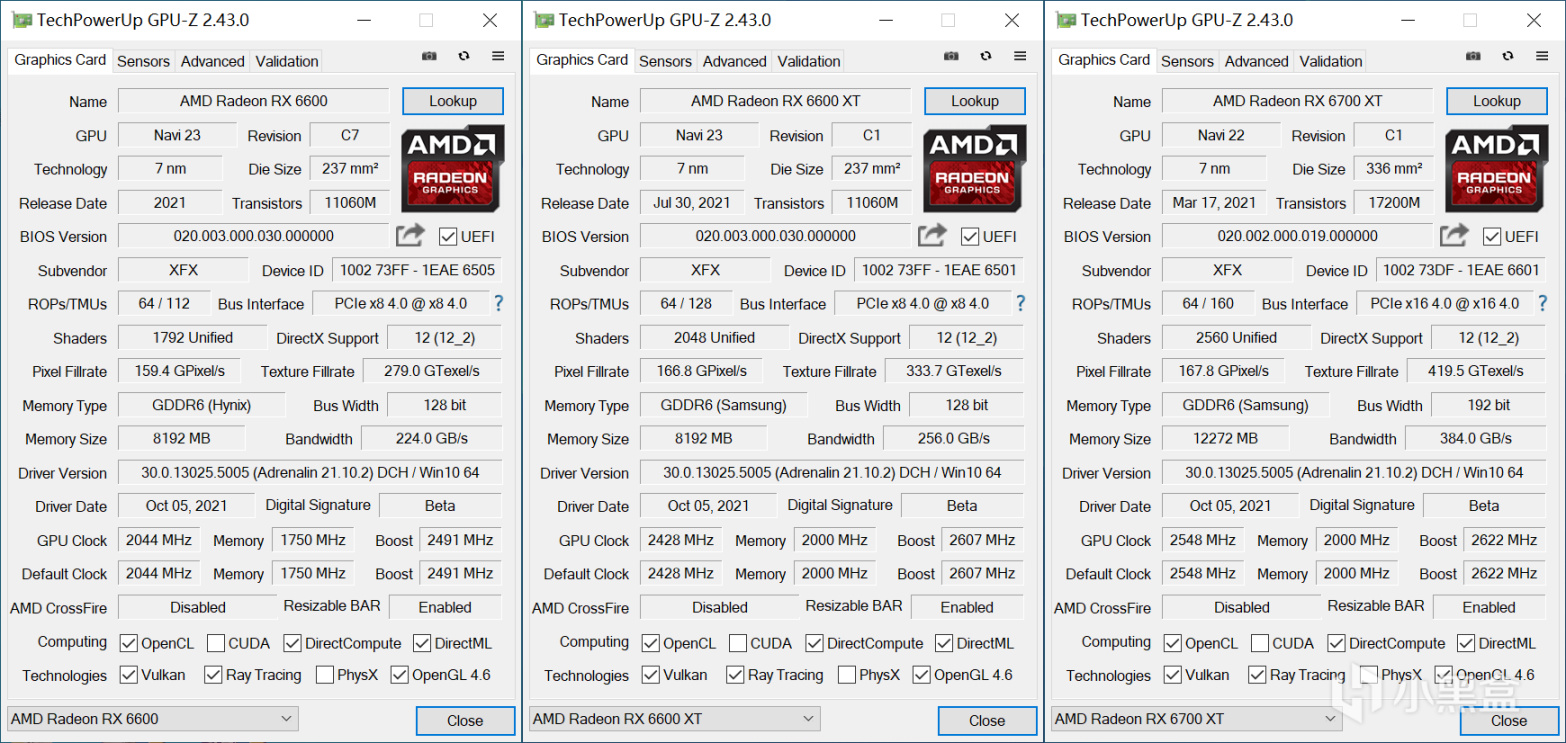Screen dimensions: 1566x743
Task: Save BIOS via share icon, RX 6600 XT window
Action: pyautogui.click(x=932, y=236)
